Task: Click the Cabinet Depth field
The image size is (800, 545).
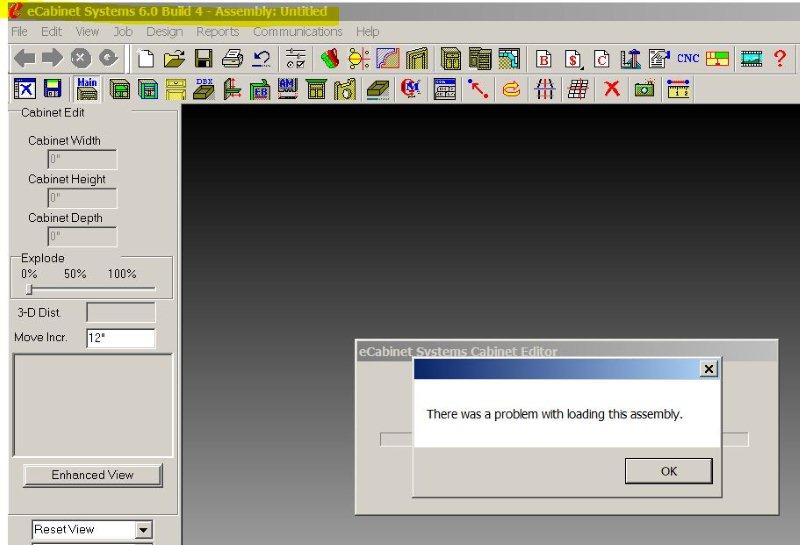Action: tap(82, 237)
